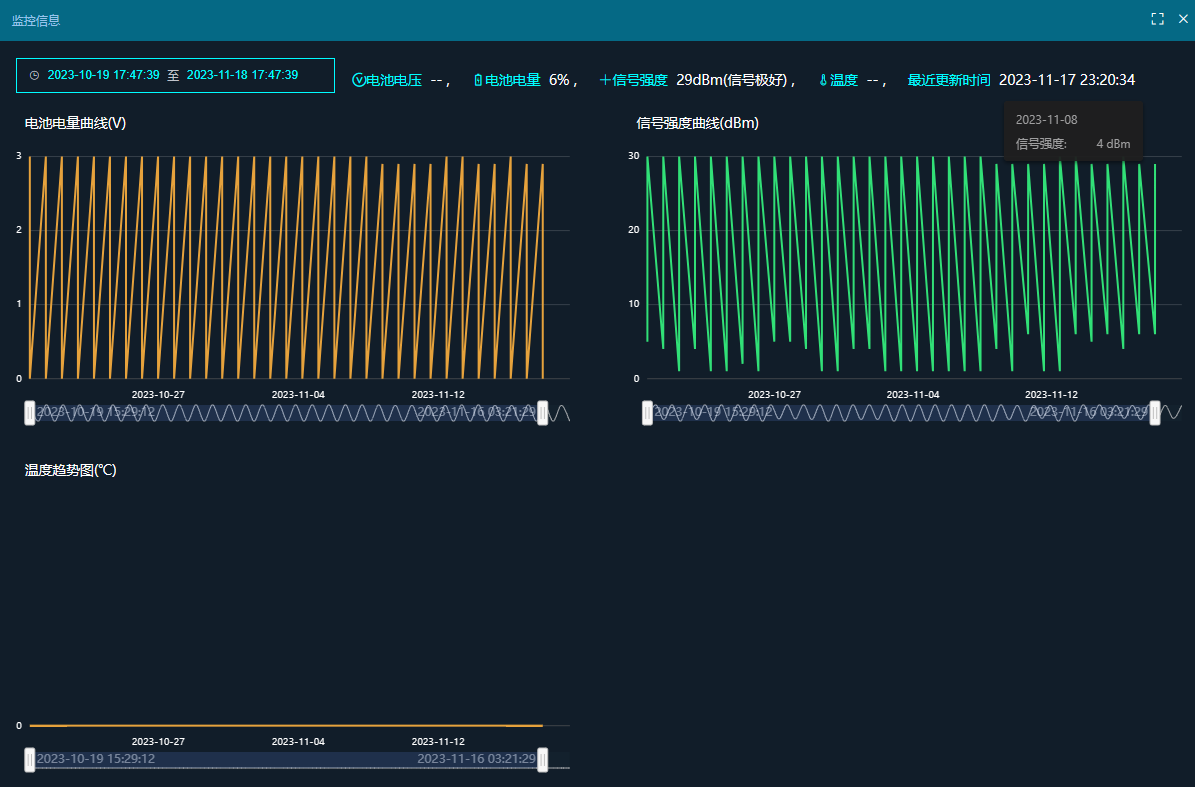Click the 4 dBm tooltip value

(1113, 144)
